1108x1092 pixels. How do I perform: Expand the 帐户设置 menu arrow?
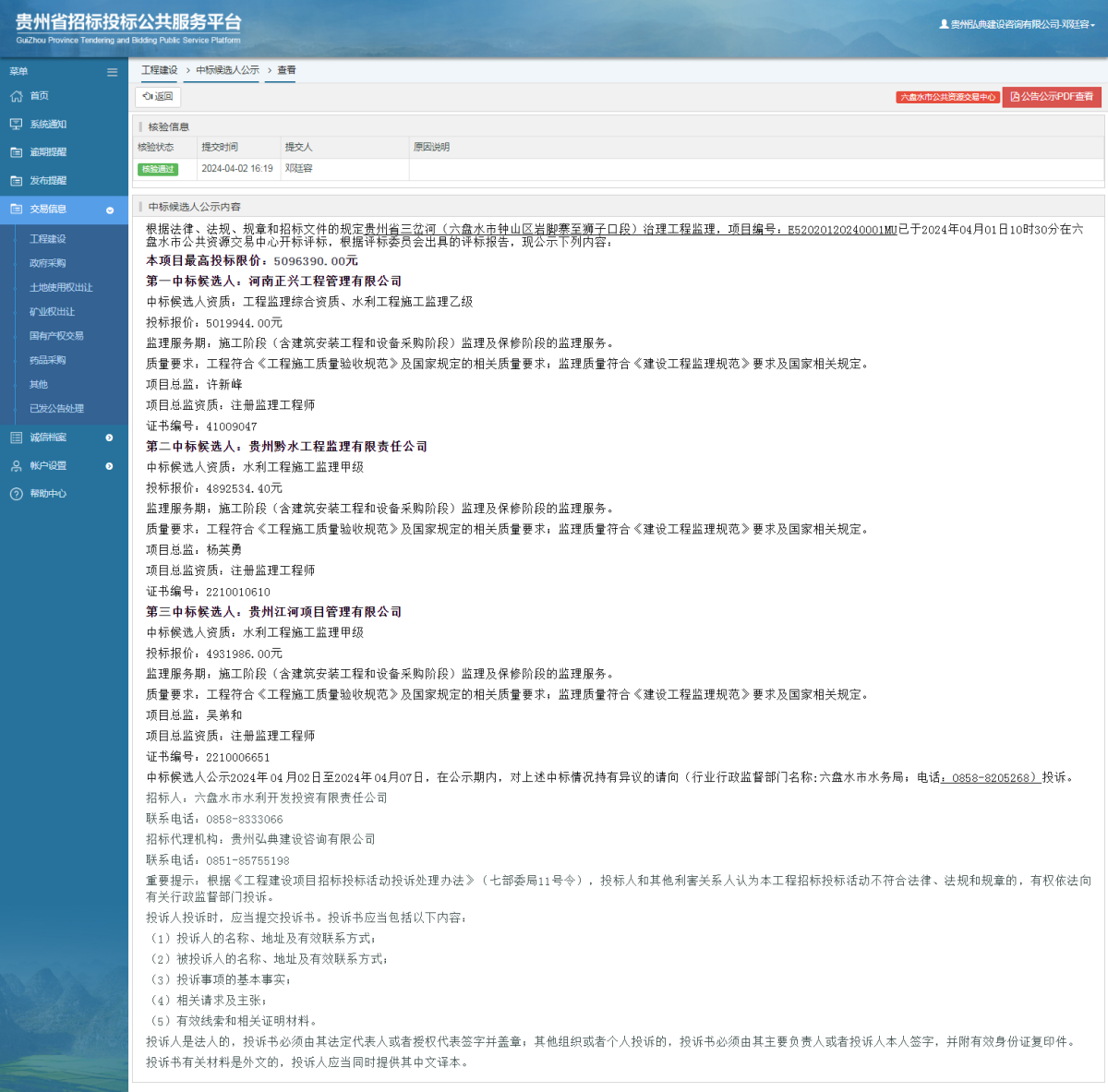click(110, 466)
